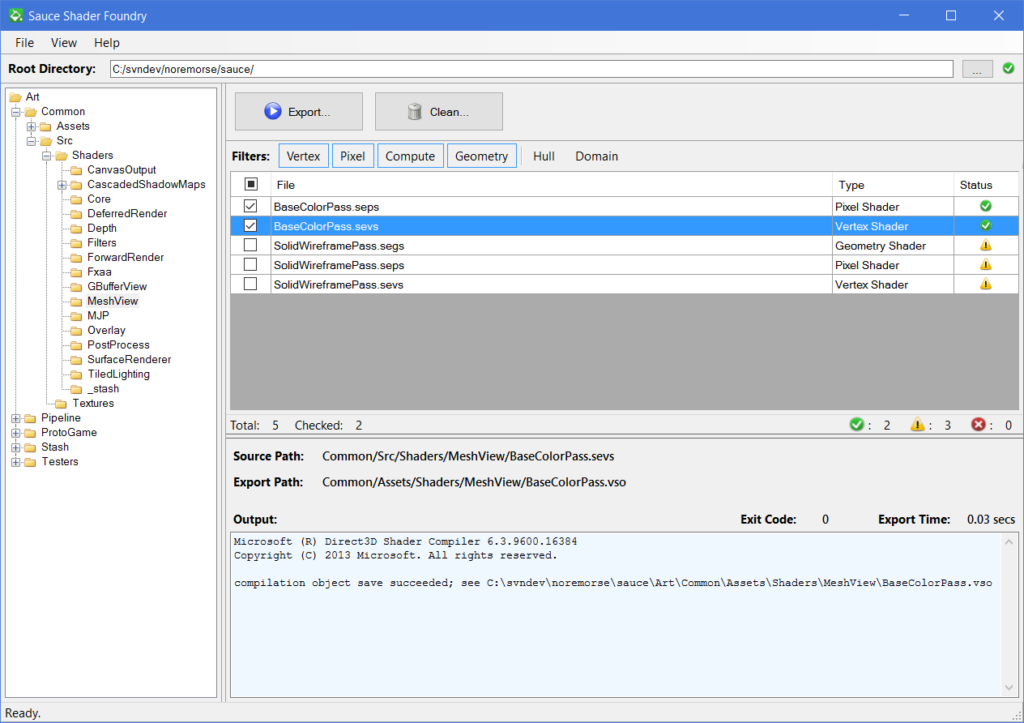The height and width of the screenshot is (723, 1024).
Task: Click the green success count icon
Action: pyautogui.click(x=857, y=425)
